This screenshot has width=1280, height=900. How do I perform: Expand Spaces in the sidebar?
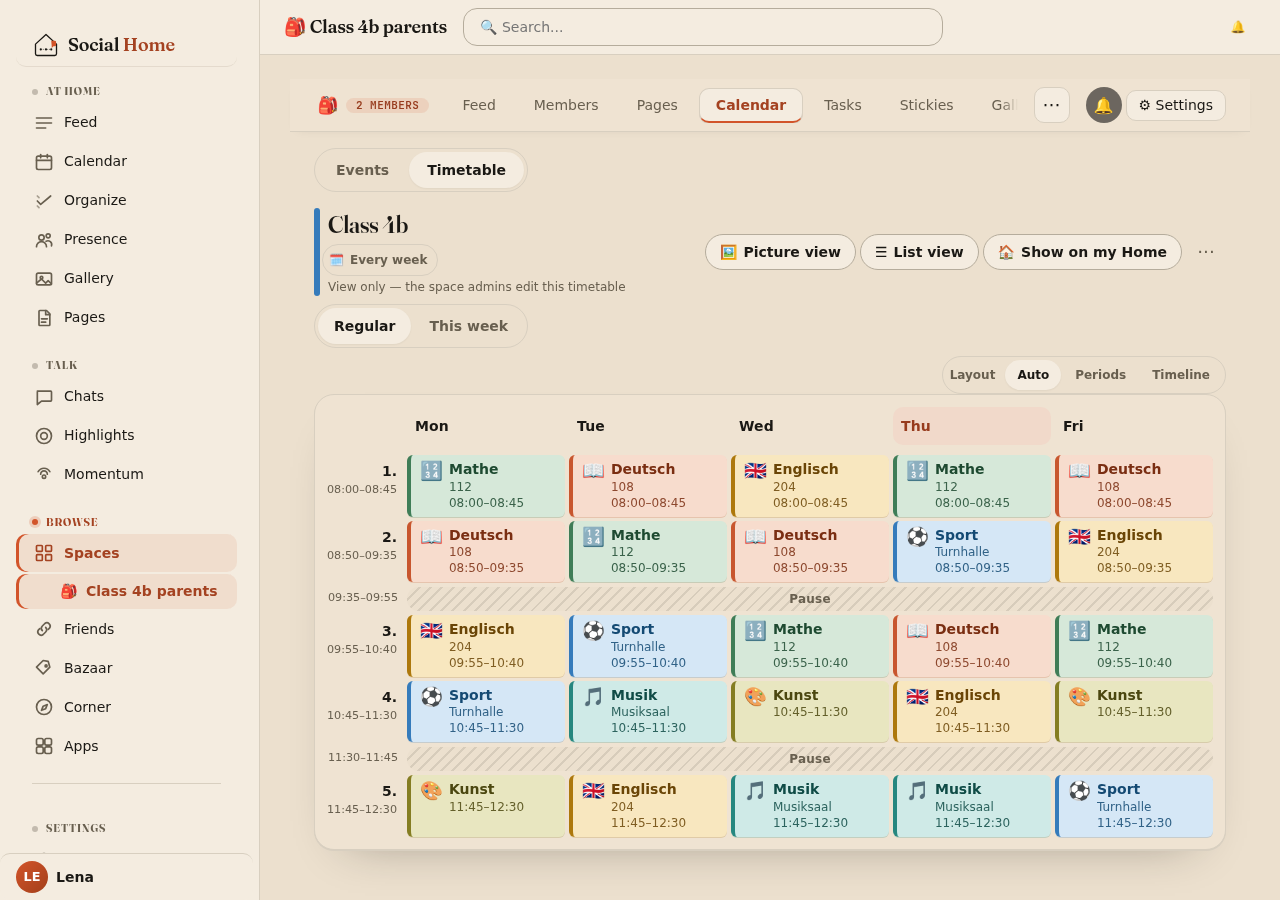coord(126,553)
